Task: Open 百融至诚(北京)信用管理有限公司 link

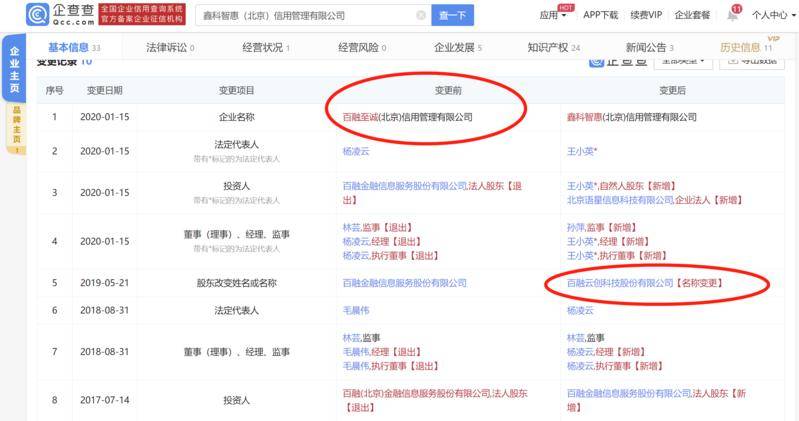Action: [x=408, y=117]
